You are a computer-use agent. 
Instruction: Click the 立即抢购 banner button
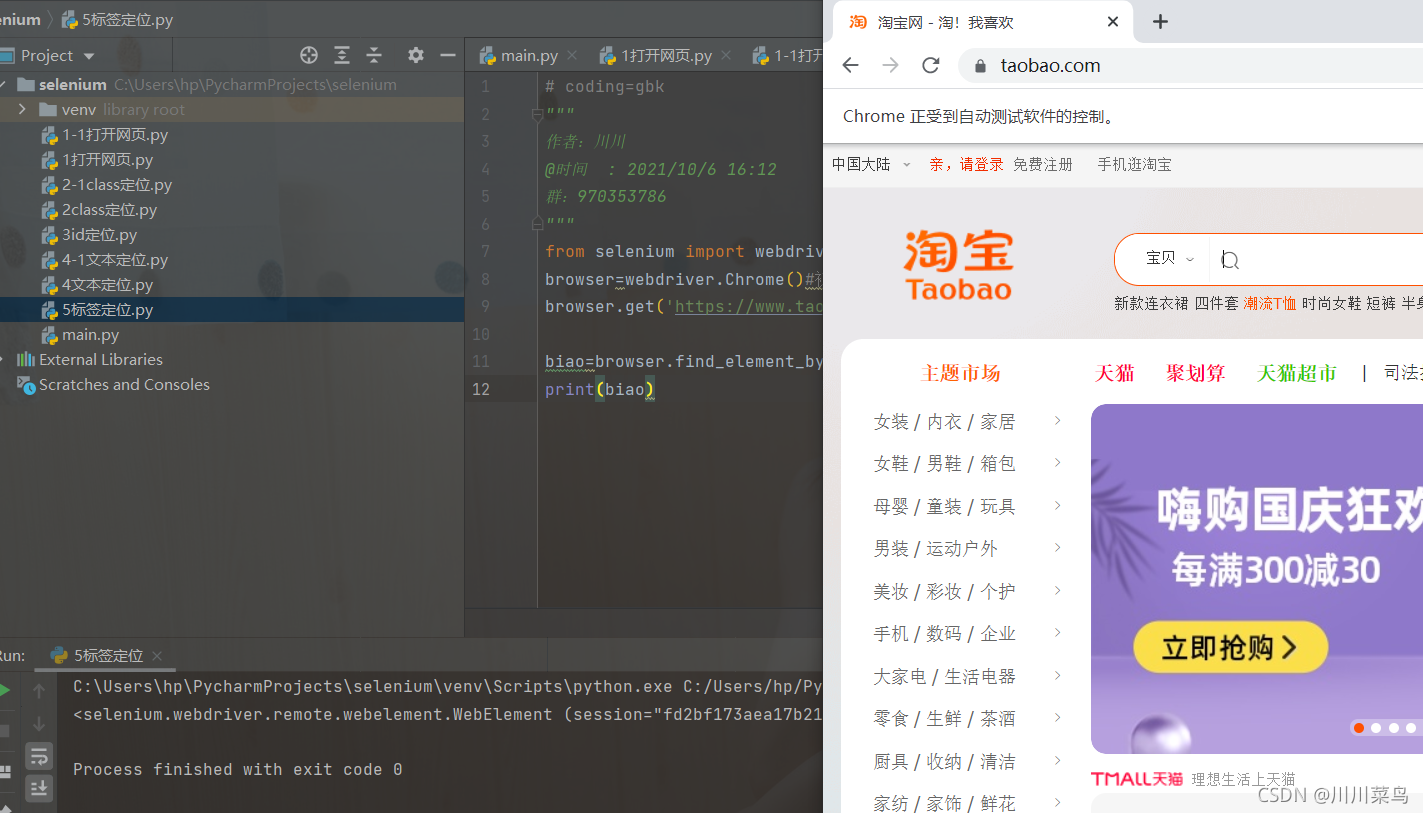pyautogui.click(x=1230, y=647)
